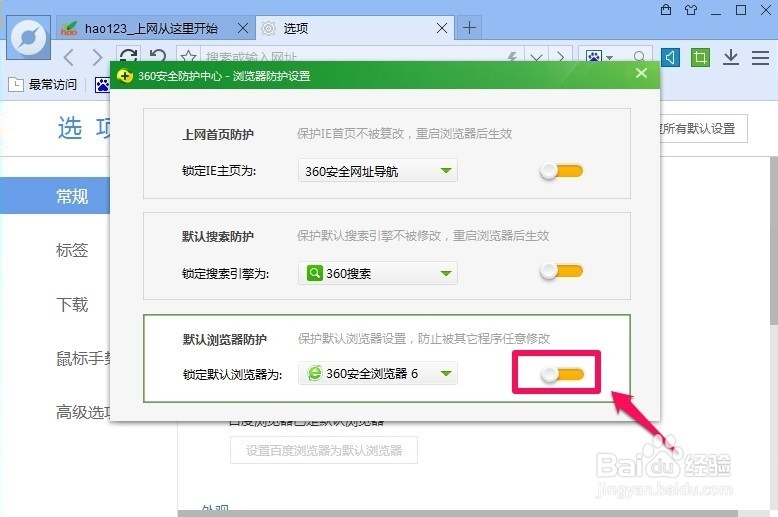Click the address bar input field
Viewport: 778px width, 517px height.
coord(352,57)
